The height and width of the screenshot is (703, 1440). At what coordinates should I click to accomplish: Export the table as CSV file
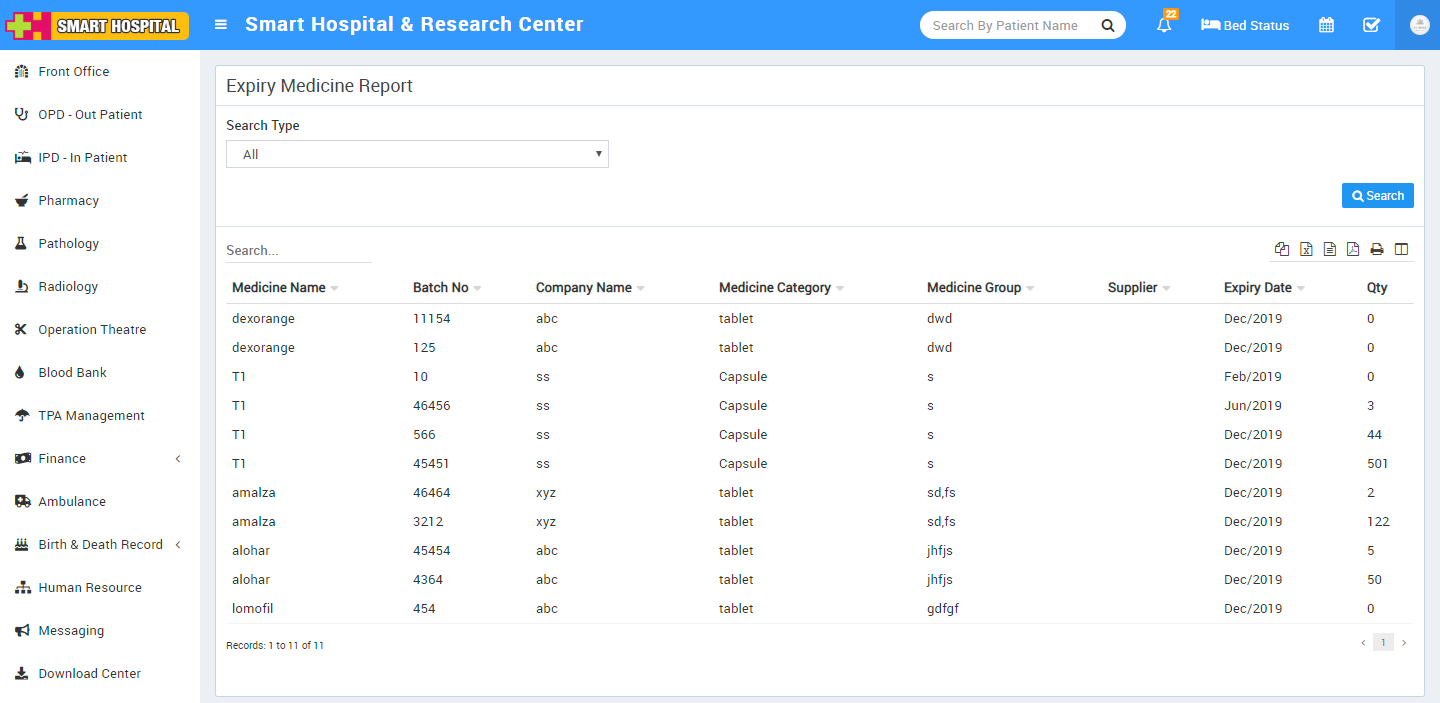tap(1330, 249)
